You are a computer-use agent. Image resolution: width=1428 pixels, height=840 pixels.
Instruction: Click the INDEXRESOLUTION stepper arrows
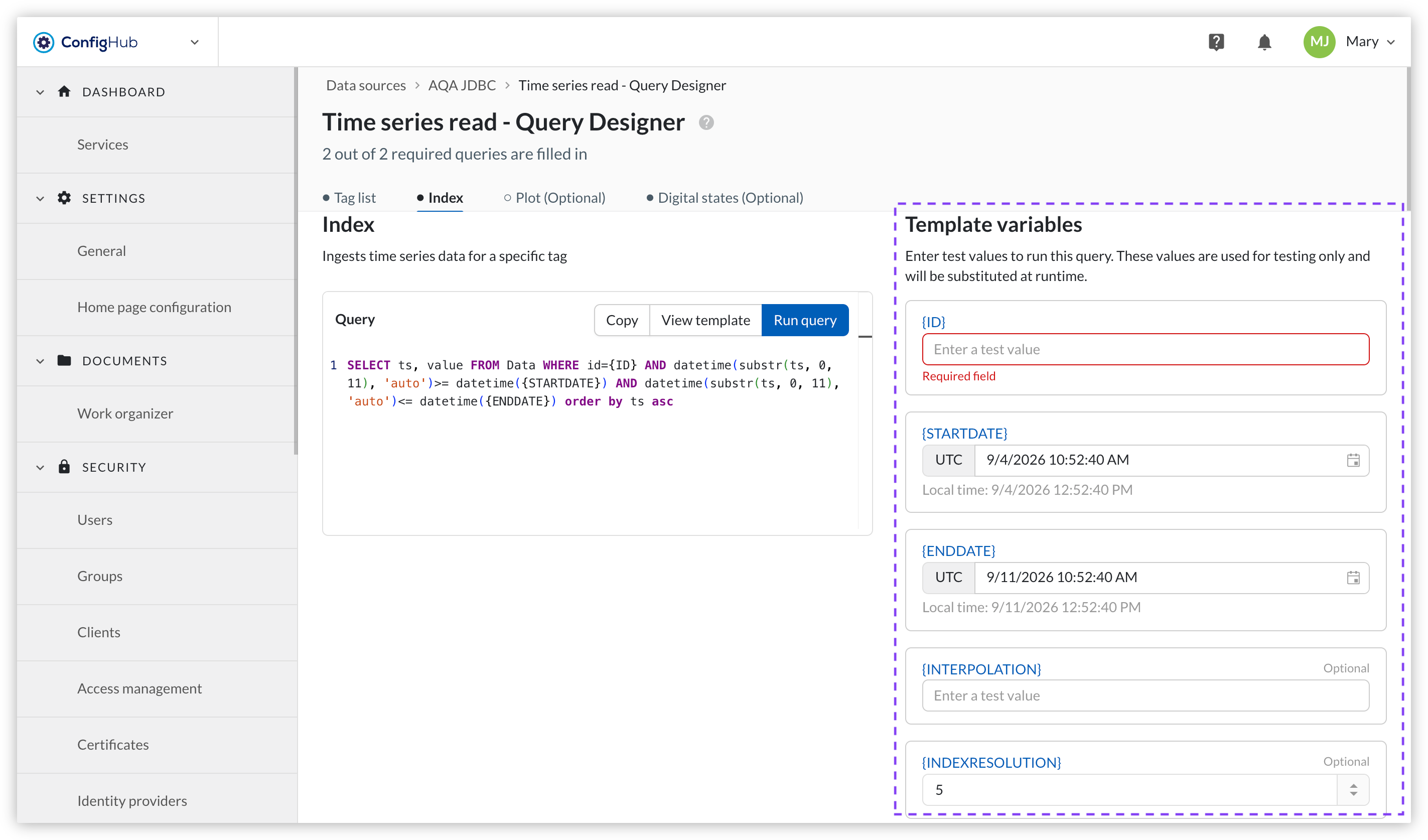pyautogui.click(x=1353, y=789)
